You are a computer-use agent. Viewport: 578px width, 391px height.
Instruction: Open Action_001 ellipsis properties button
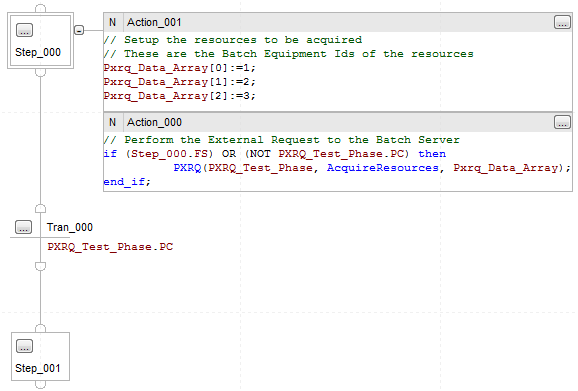point(562,22)
